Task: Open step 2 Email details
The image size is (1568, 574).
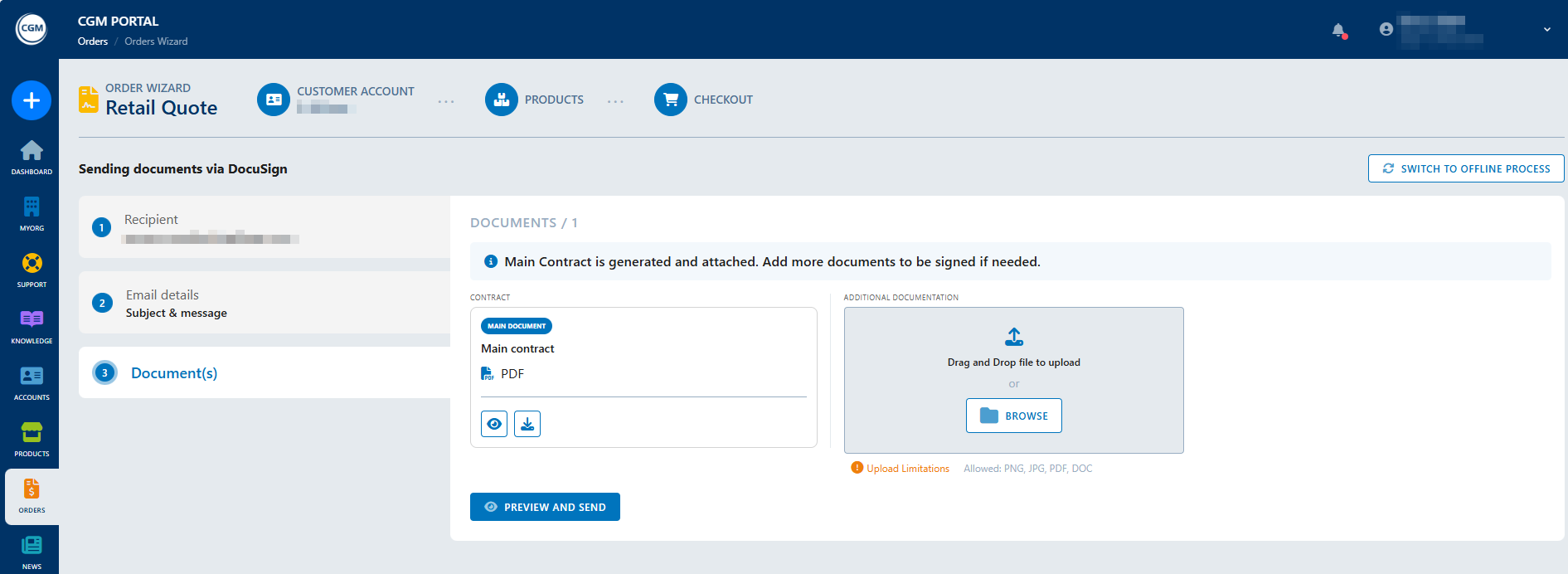Action: point(265,303)
